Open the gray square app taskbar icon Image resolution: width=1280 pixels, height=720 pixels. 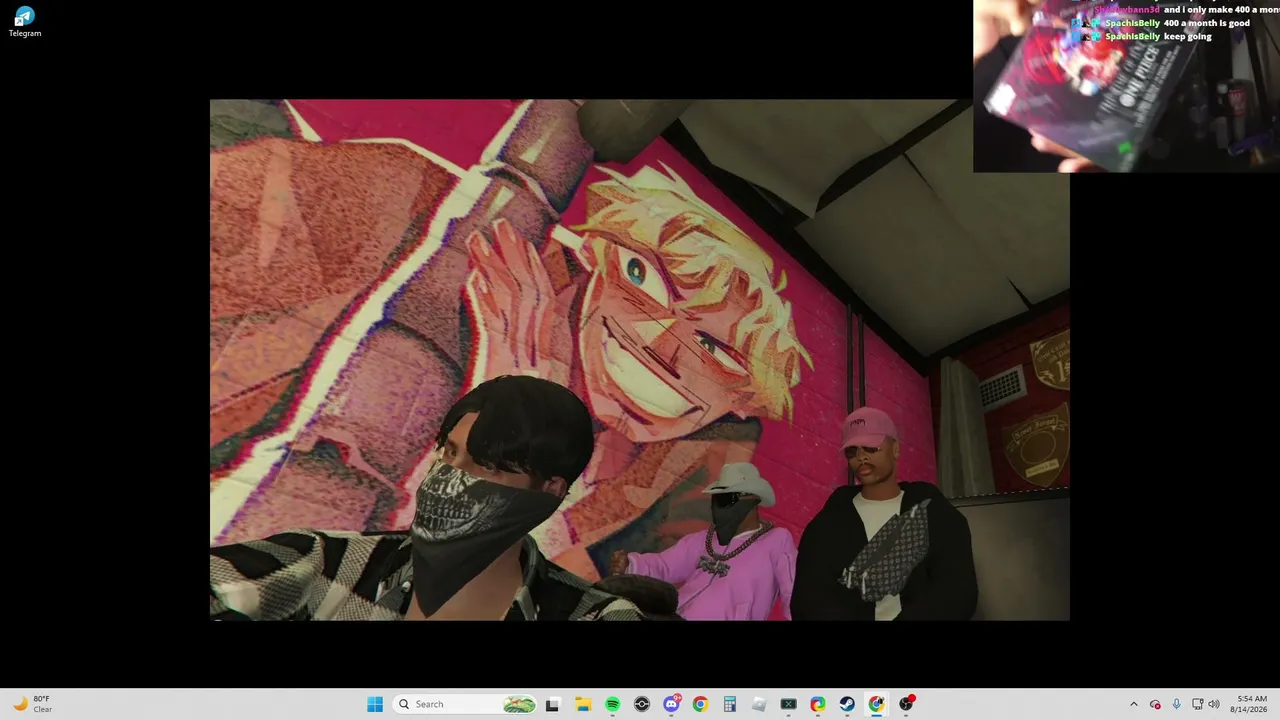pyautogui.click(x=759, y=704)
